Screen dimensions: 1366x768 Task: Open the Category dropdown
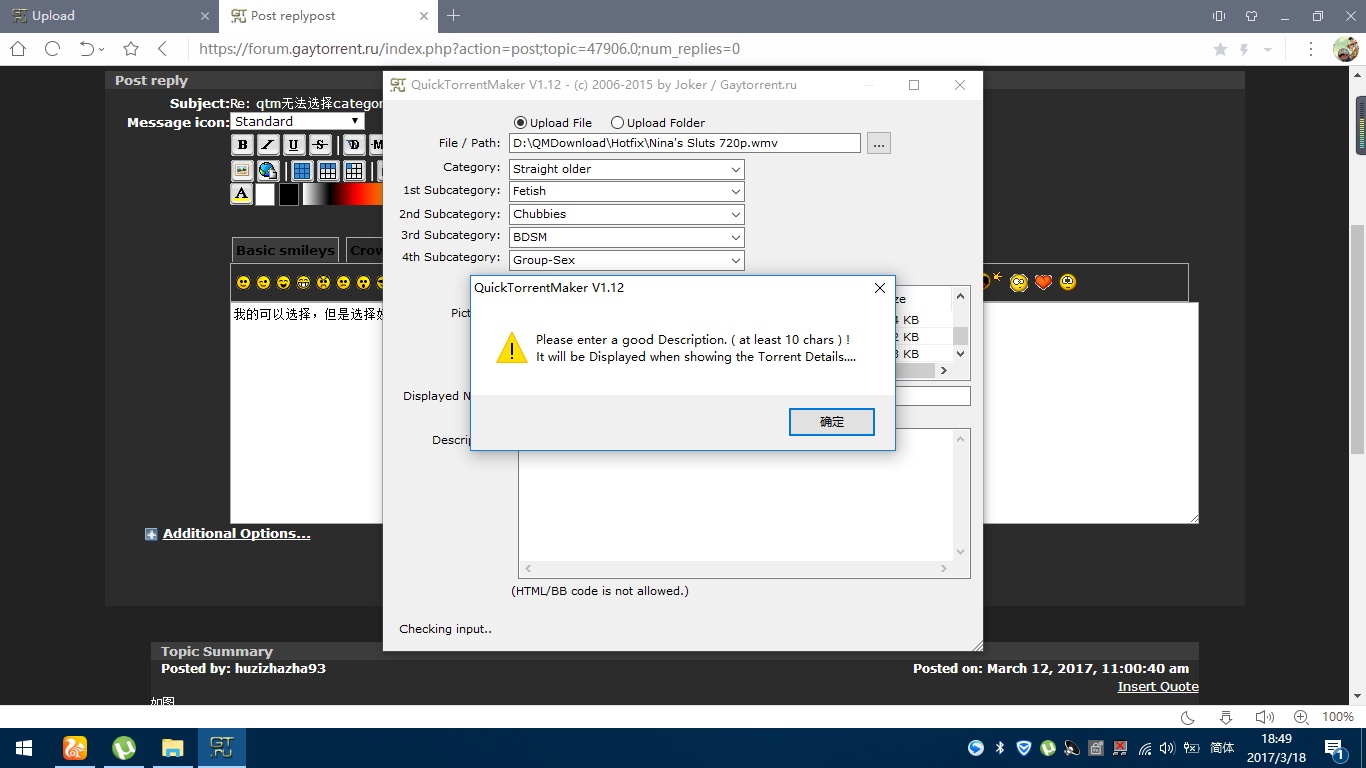pos(627,169)
